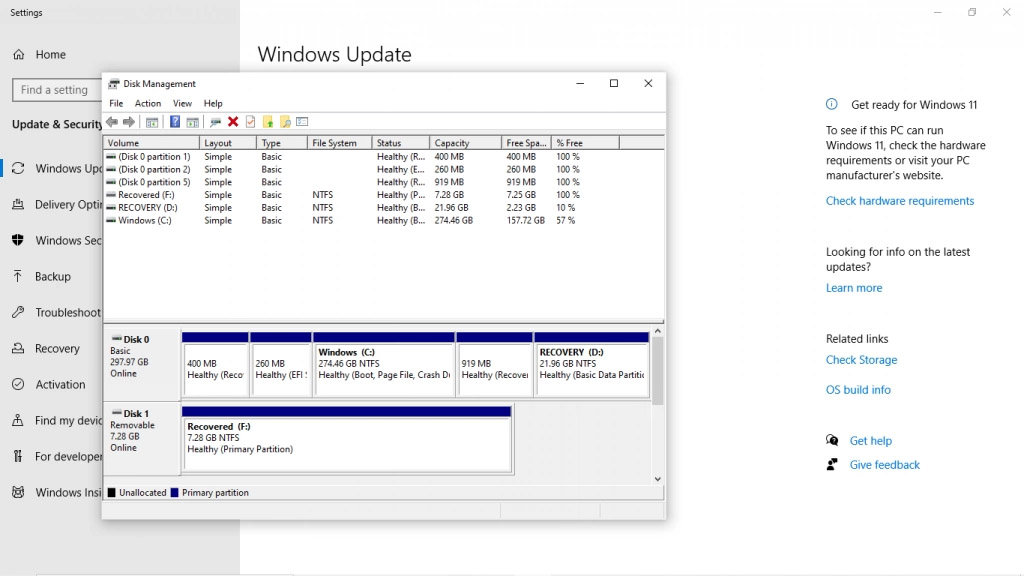Sort by the File System column header
The width and height of the screenshot is (1024, 576).
(x=340, y=143)
